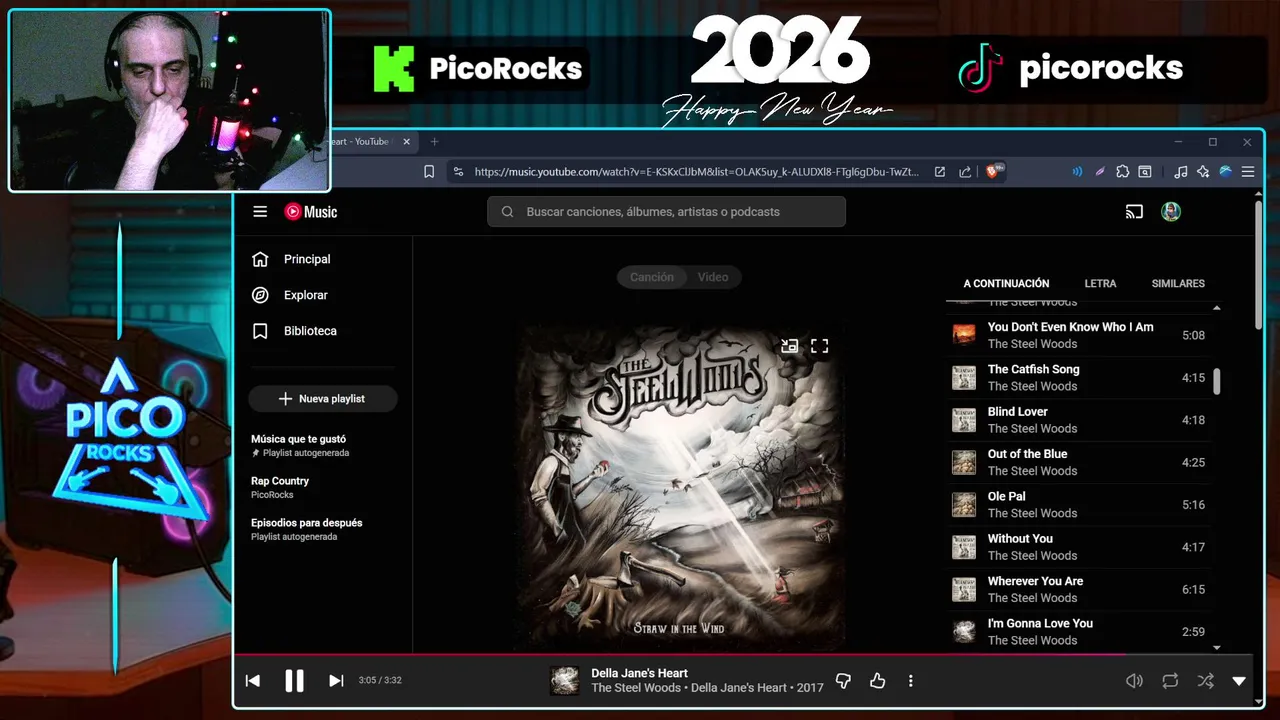Play Blind Lover from queue
This screenshot has height=720, width=1280.
coord(1078,420)
